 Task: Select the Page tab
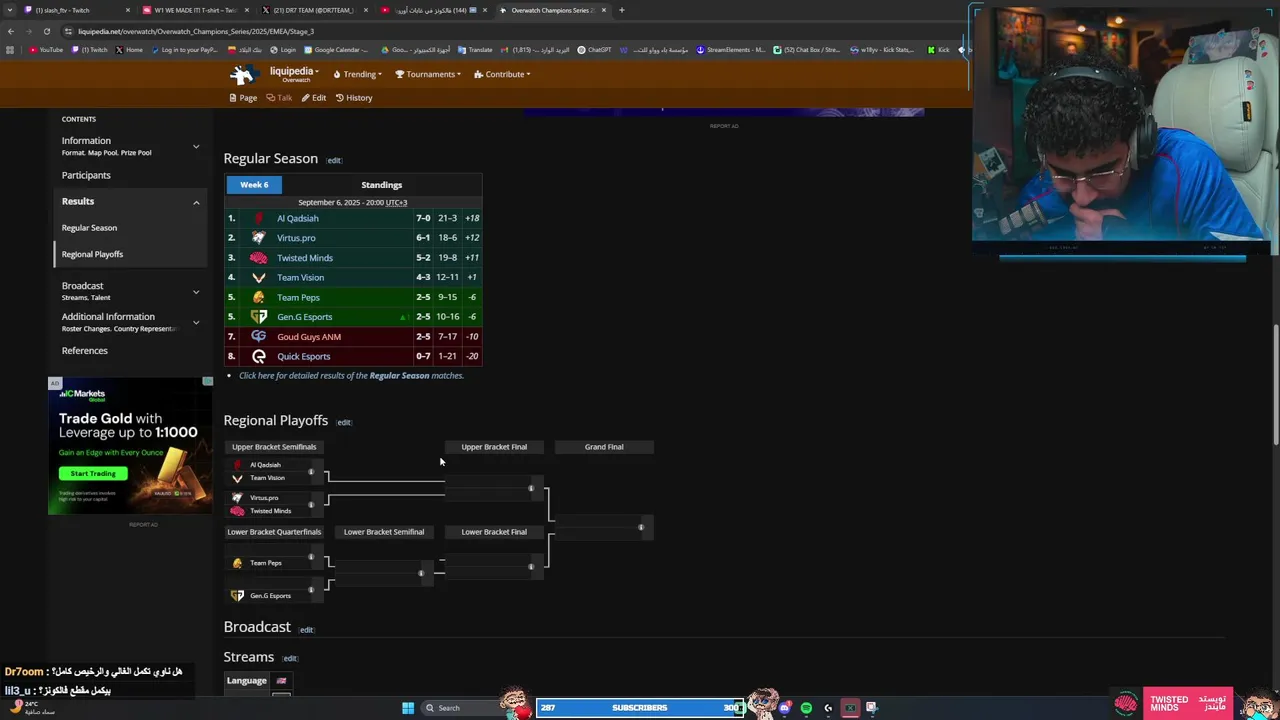point(243,98)
